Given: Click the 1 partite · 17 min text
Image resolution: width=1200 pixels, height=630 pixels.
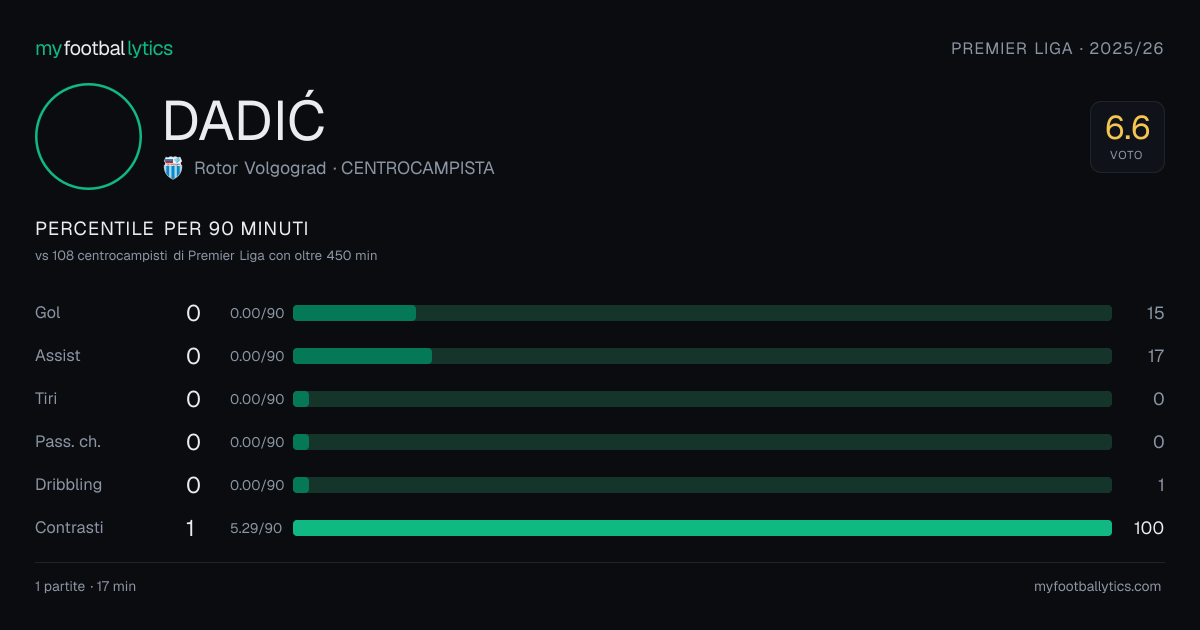Looking at the screenshot, I should point(86,587).
